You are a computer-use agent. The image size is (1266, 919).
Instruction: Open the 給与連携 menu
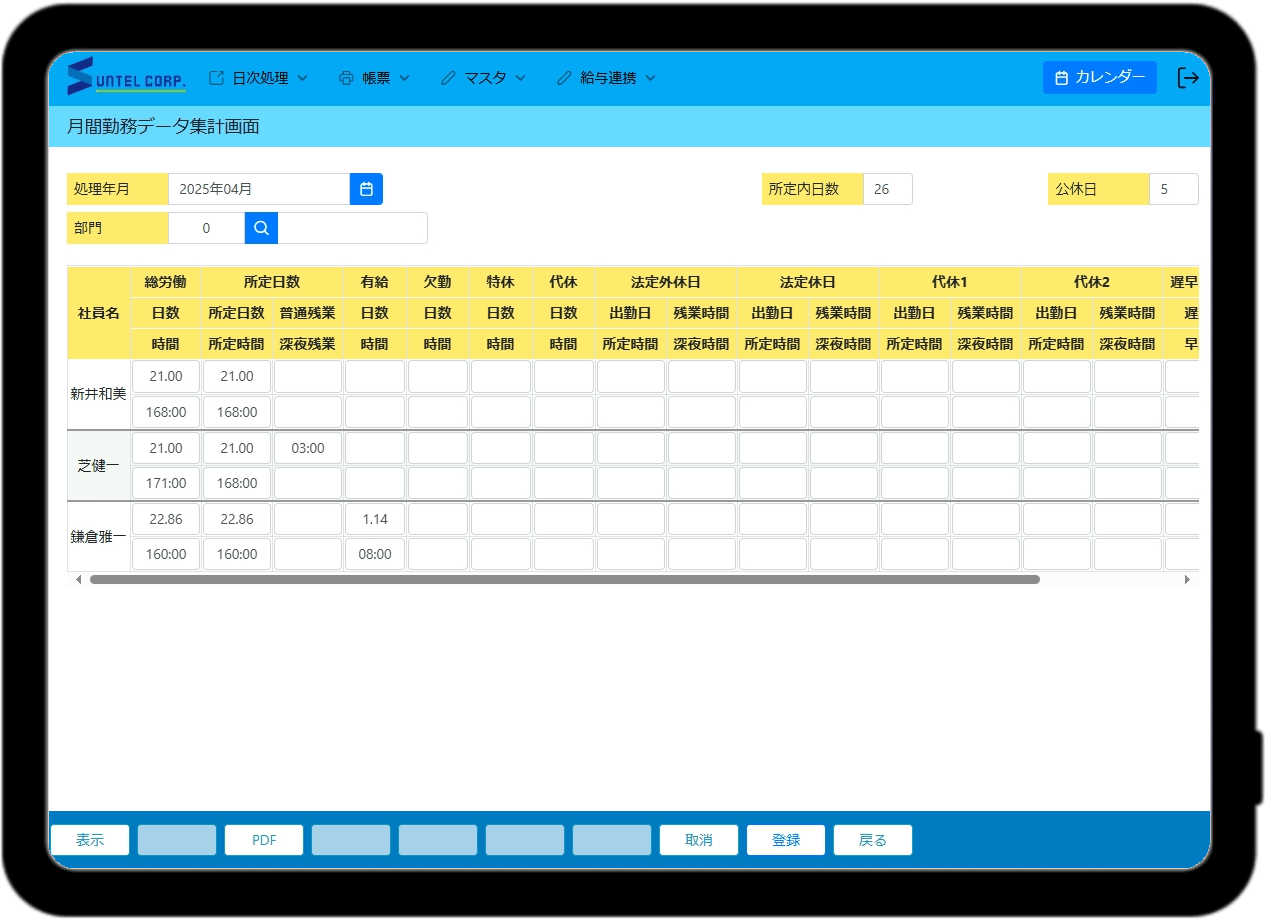coord(606,78)
